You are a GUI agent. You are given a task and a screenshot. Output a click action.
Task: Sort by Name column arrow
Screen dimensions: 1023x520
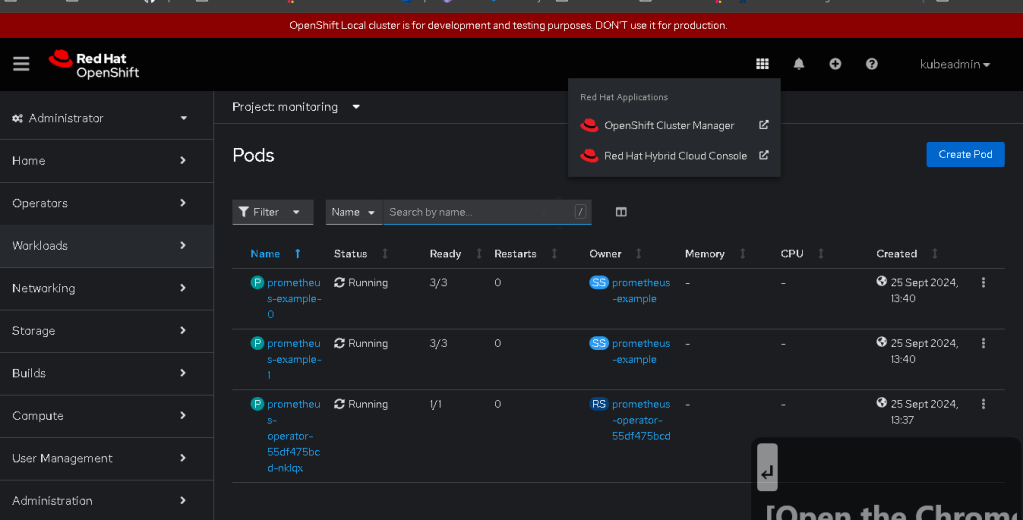point(298,254)
